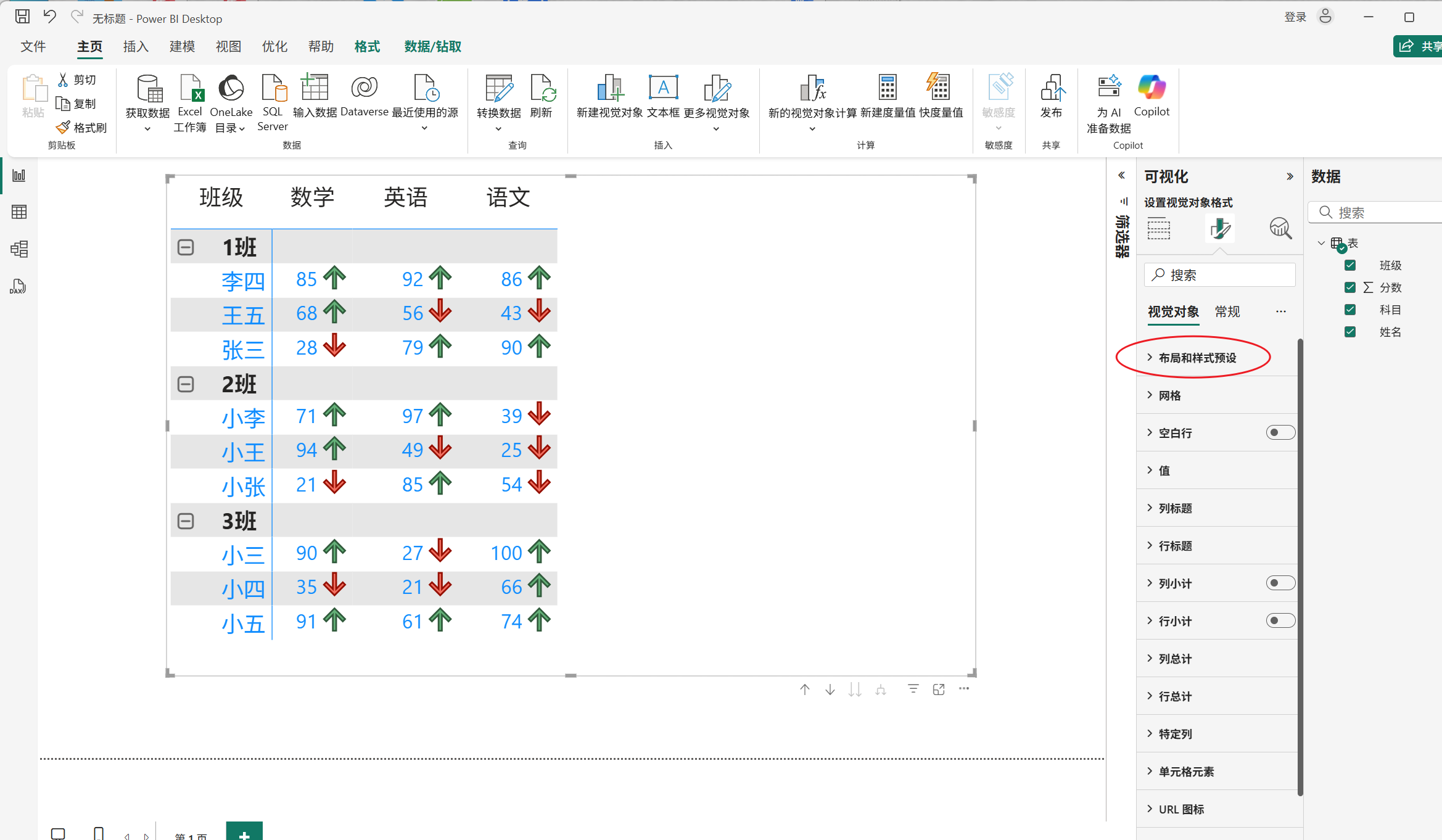
Task: Switch to the General format tab
Action: 1227,311
